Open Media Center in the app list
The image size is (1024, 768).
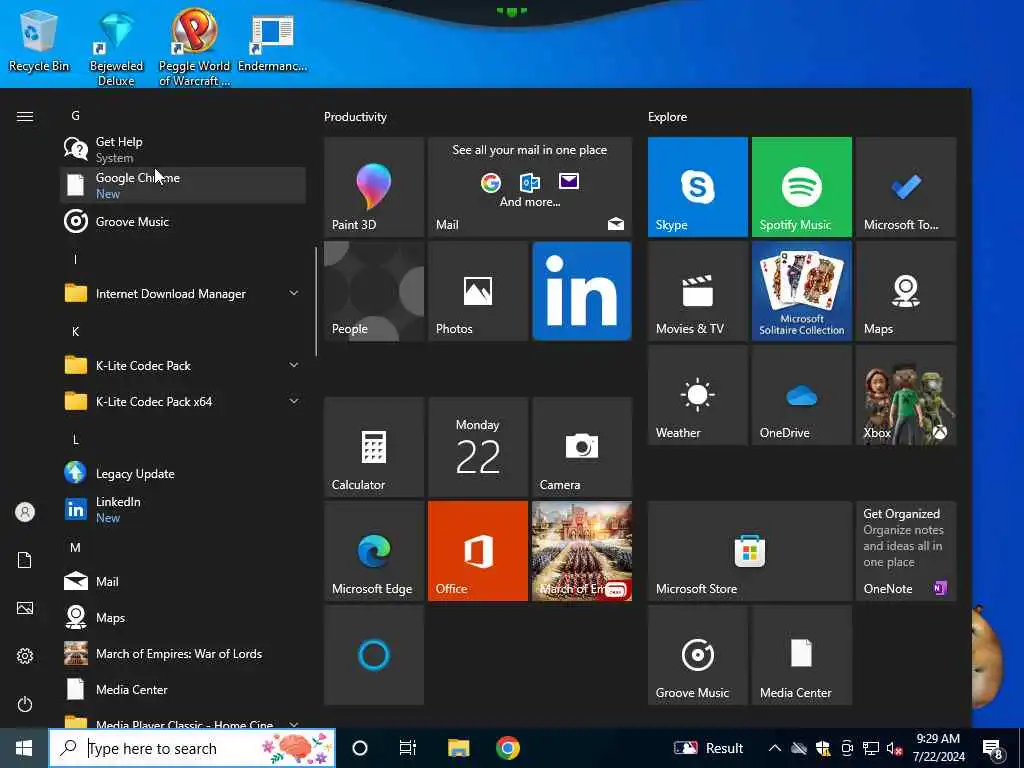pos(183,689)
